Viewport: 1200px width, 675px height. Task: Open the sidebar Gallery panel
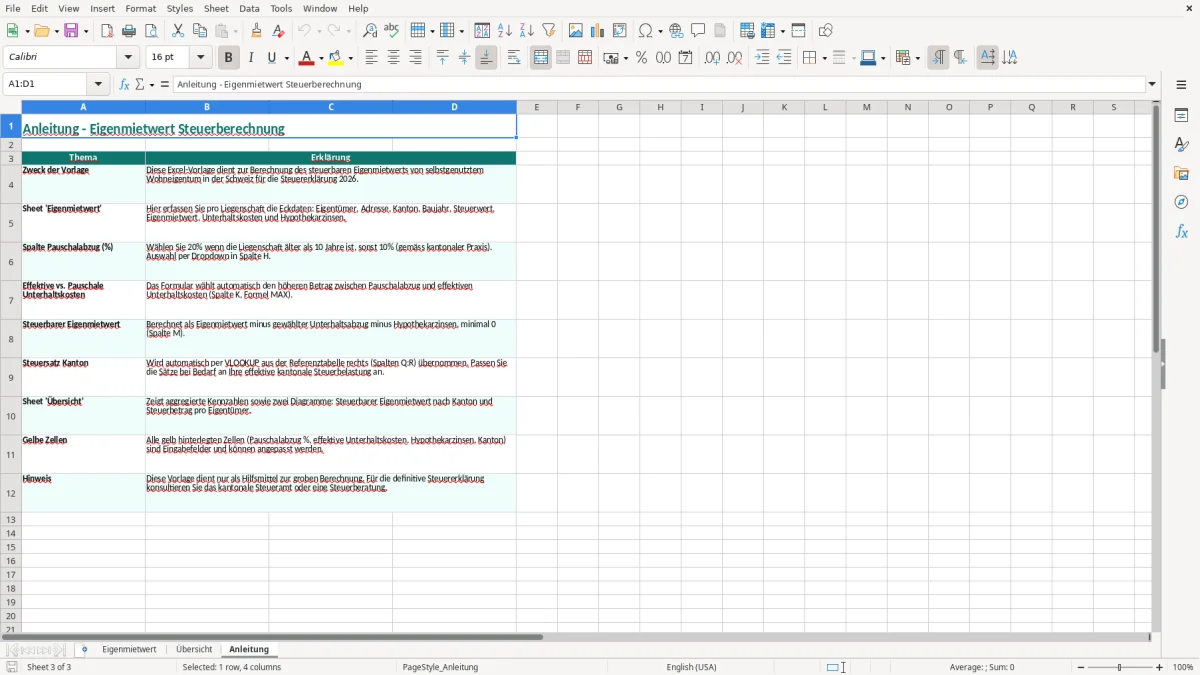click(x=1181, y=173)
